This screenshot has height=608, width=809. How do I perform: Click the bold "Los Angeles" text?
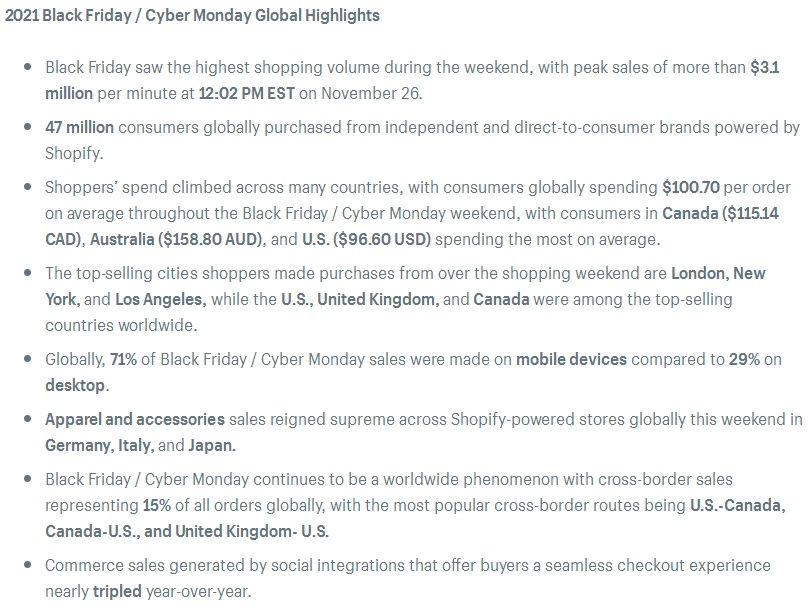click(x=160, y=299)
